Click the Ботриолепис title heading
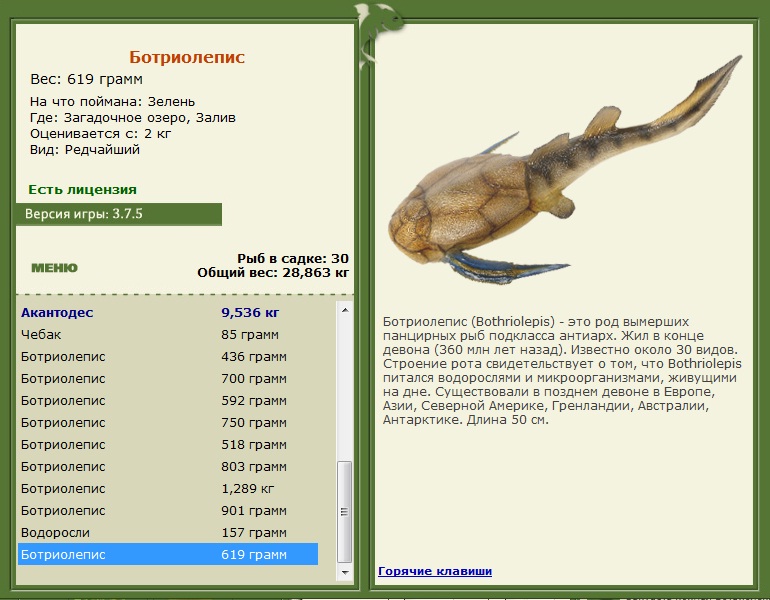Screen dimensions: 770x600 pos(187,57)
